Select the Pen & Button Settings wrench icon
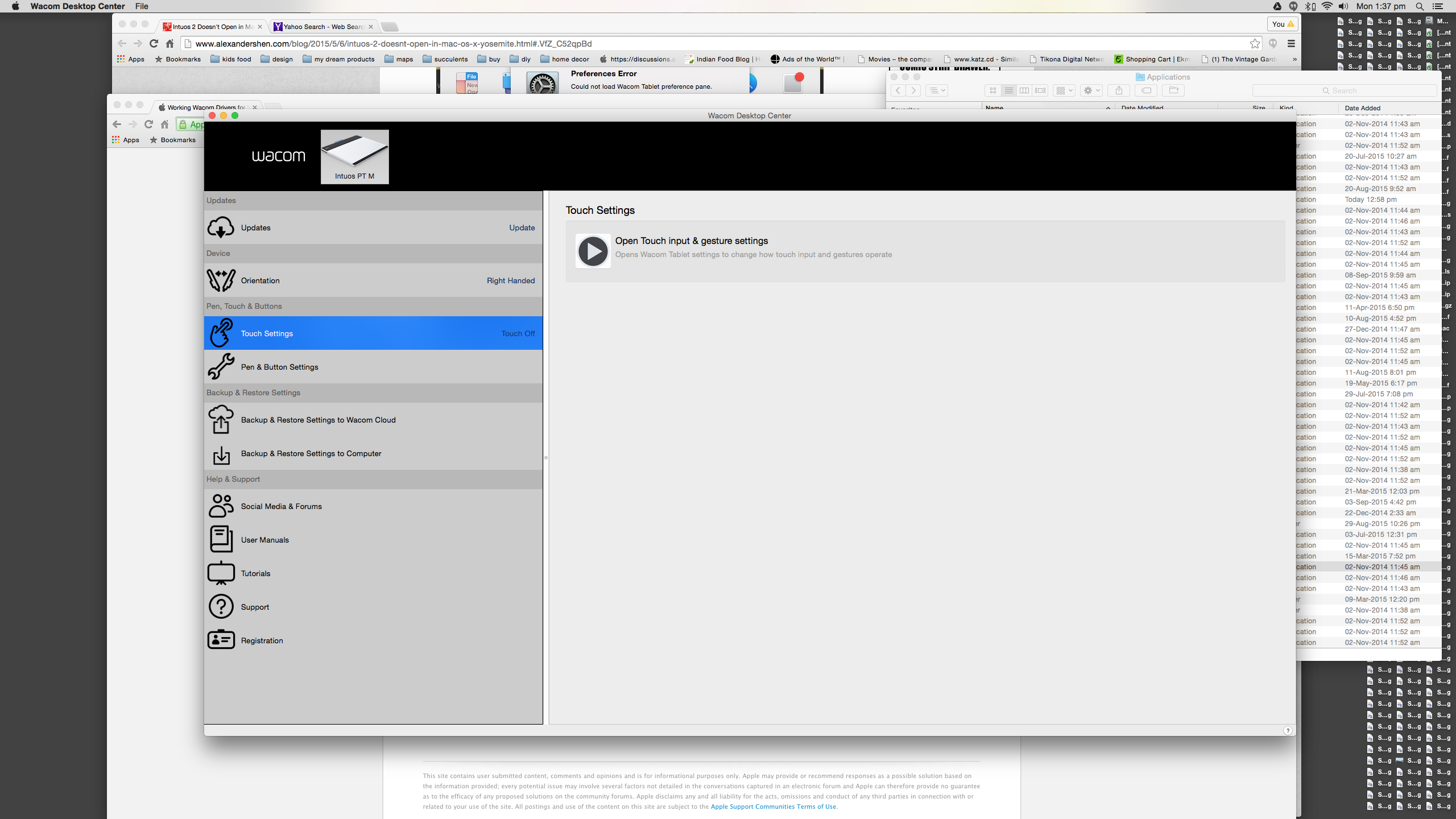Image resolution: width=1456 pixels, height=819 pixels. tap(221, 367)
